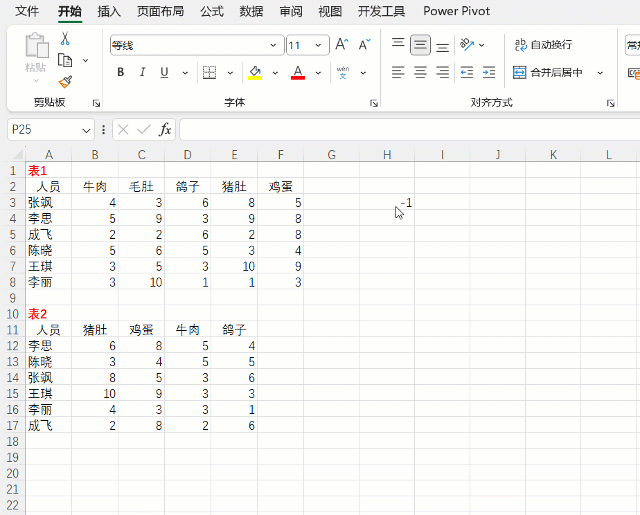This screenshot has height=515, width=640.
Task: Center text horizontally
Action: tap(420, 73)
